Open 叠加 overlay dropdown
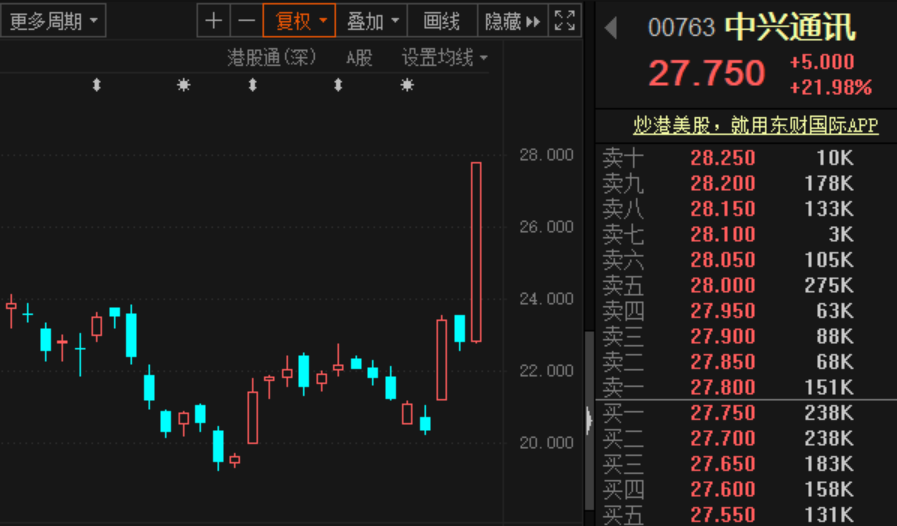 tap(372, 21)
